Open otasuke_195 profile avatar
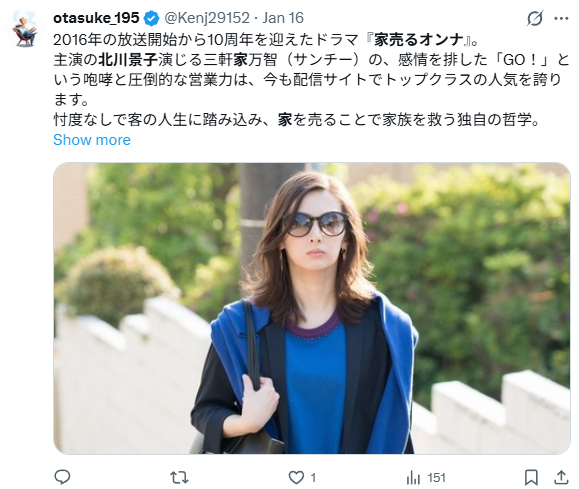 24,29
